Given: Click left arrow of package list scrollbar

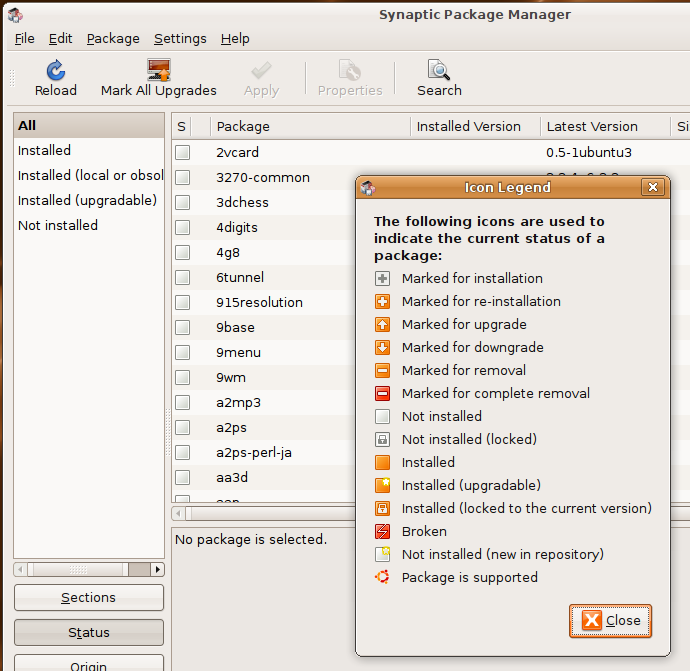Looking at the screenshot, I should [x=179, y=513].
